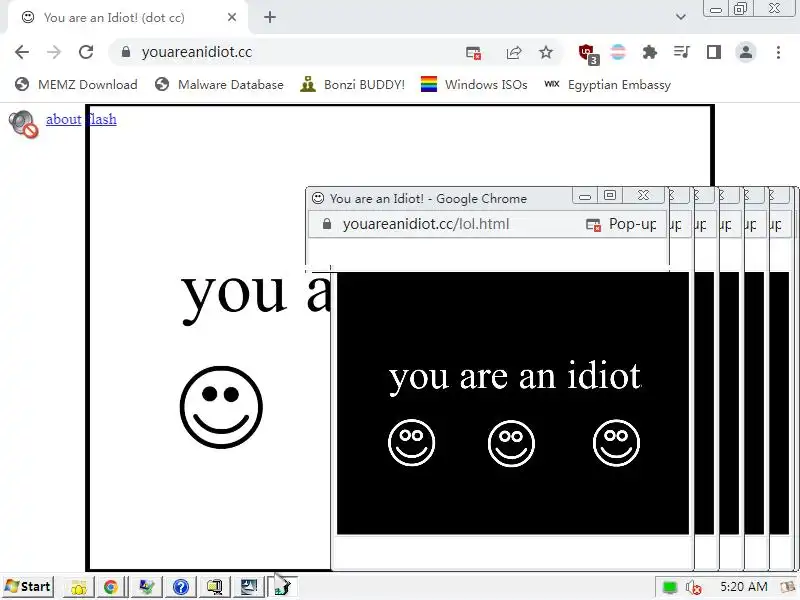800x600 pixels.
Task: Open the blue help question-mark taskbar icon
Action: click(181, 587)
